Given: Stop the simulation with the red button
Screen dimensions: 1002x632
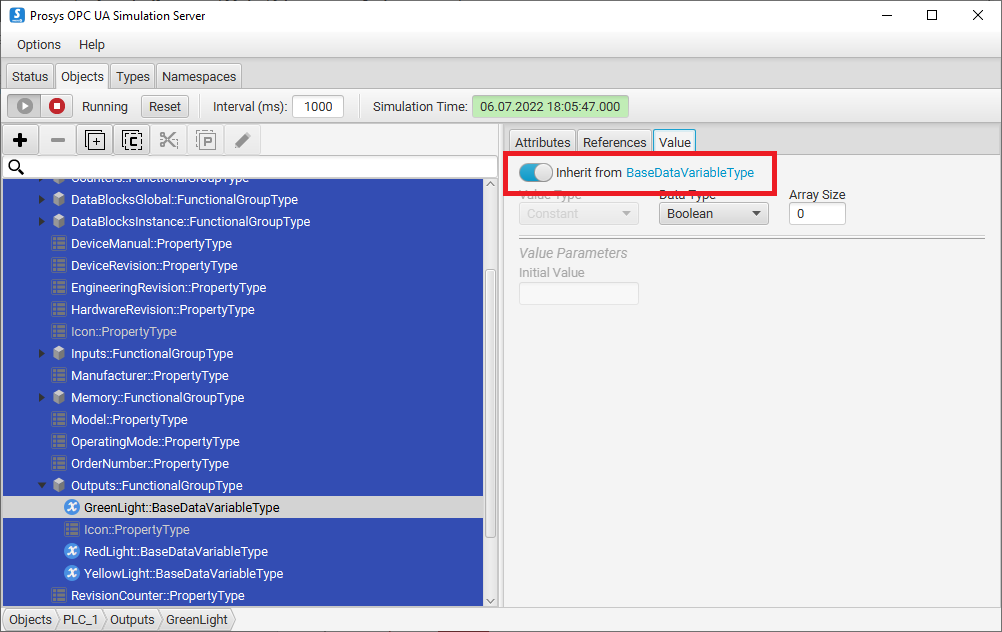Looking at the screenshot, I should 57,106.
